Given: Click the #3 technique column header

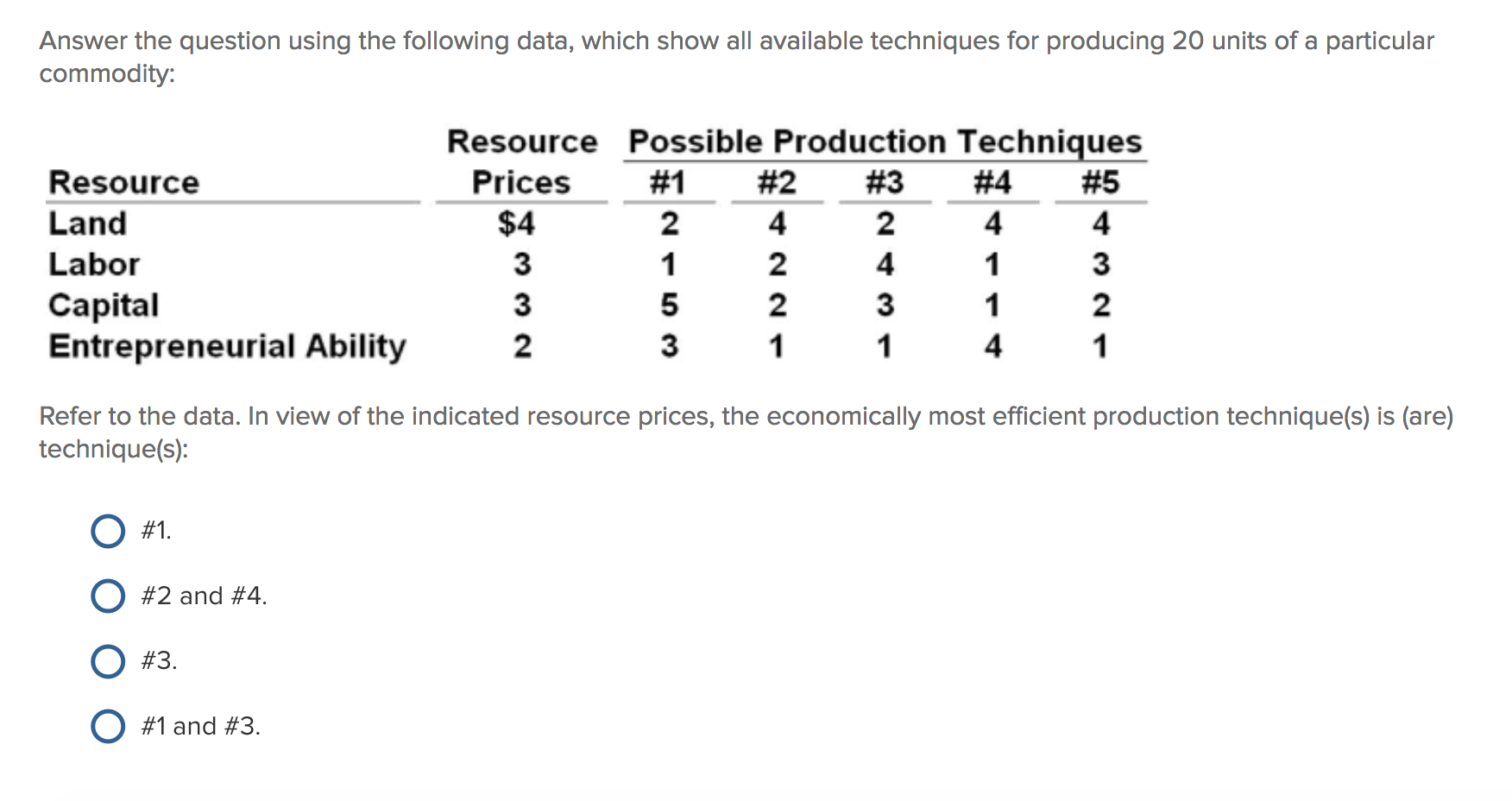Looking at the screenshot, I should coord(883,182).
